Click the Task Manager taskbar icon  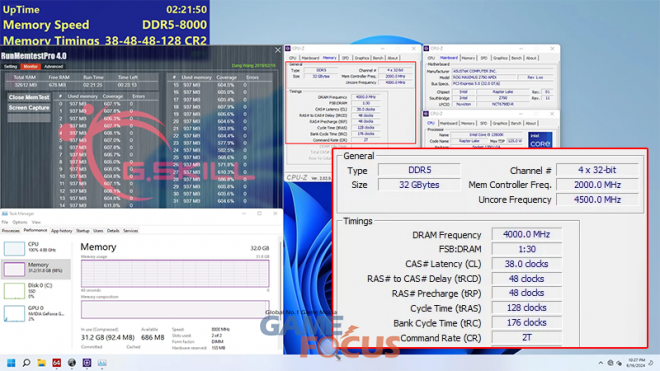pyautogui.click(x=102, y=363)
